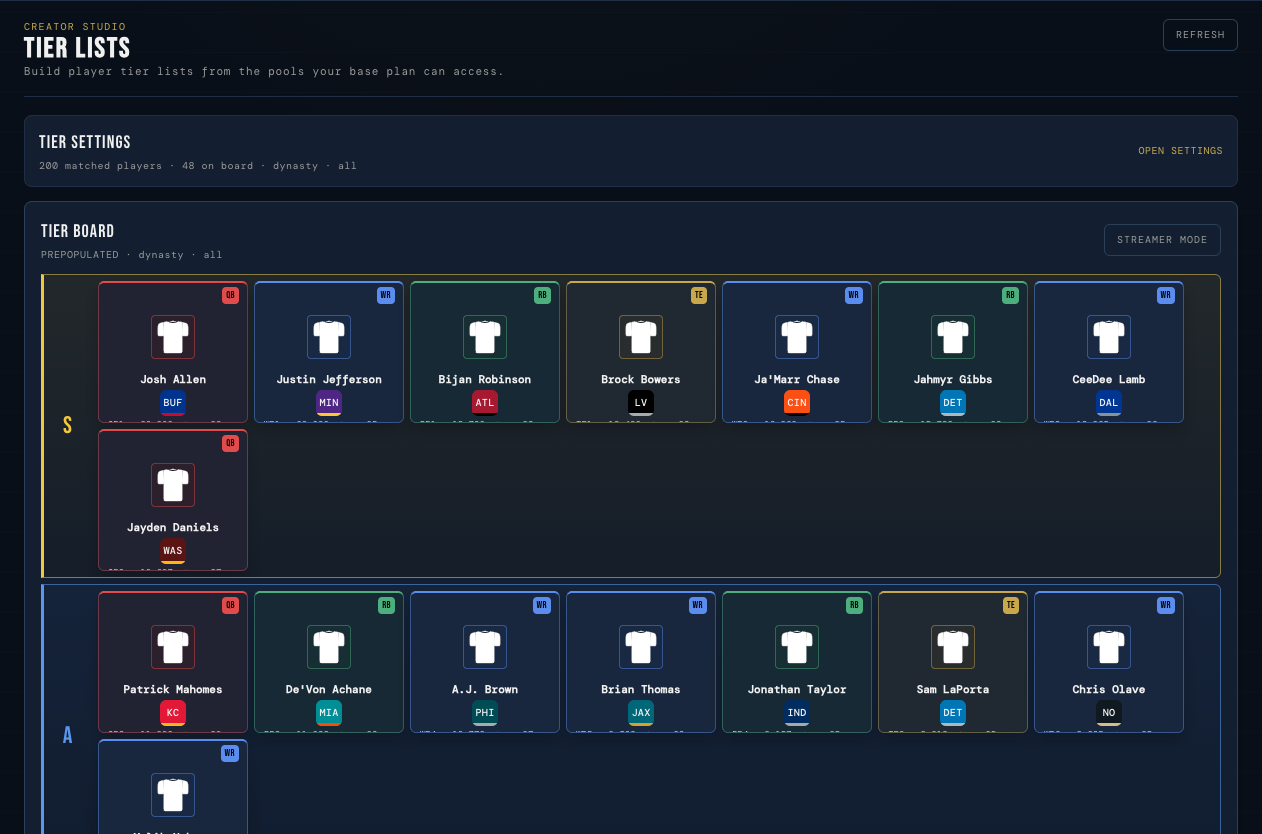Click the A.J. Brown name text
The height and width of the screenshot is (834, 1262).
tap(485, 689)
